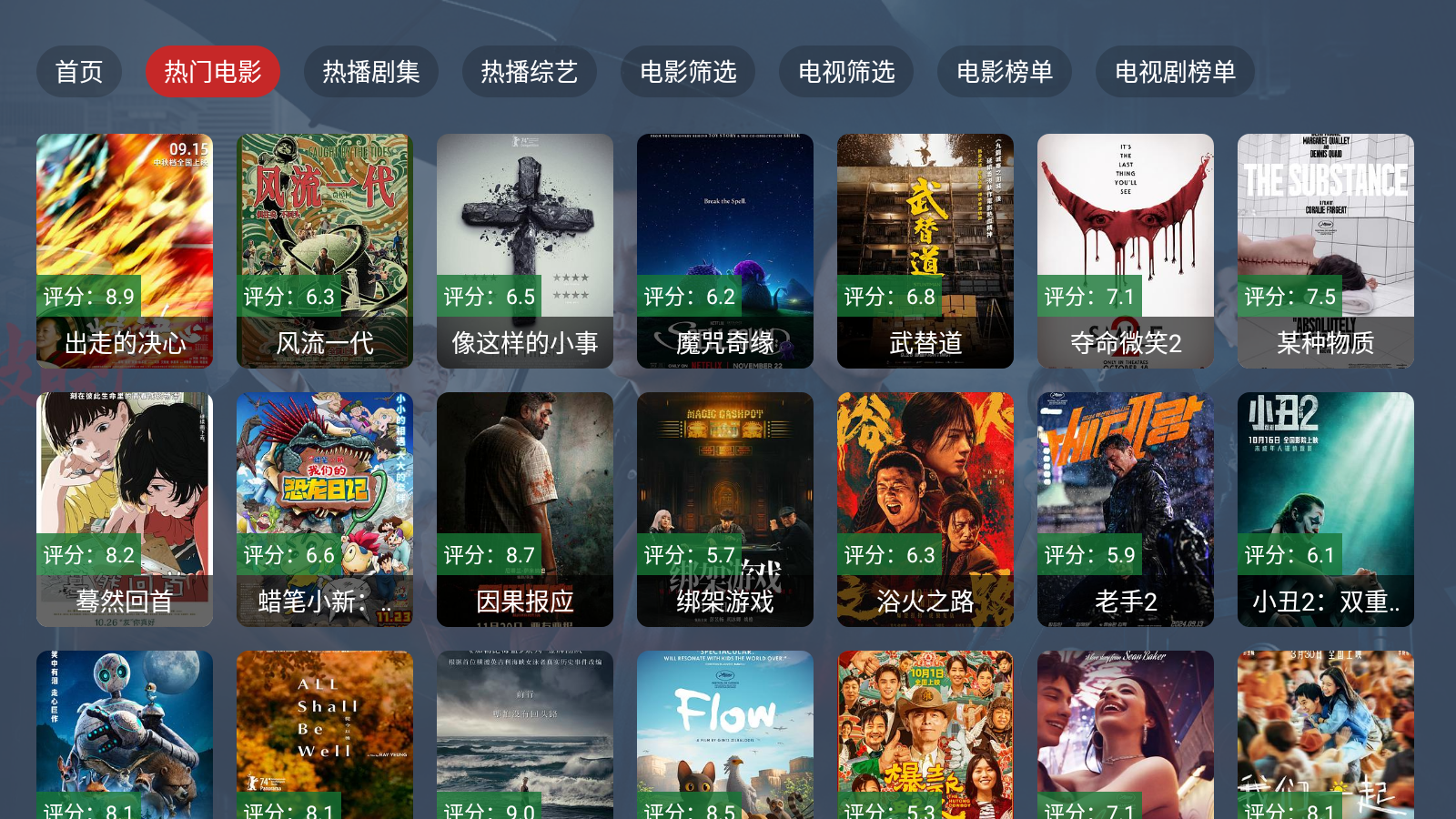This screenshot has width=1456, height=819.
Task: Select the 风流一代 movie poster
Action: coord(325,251)
